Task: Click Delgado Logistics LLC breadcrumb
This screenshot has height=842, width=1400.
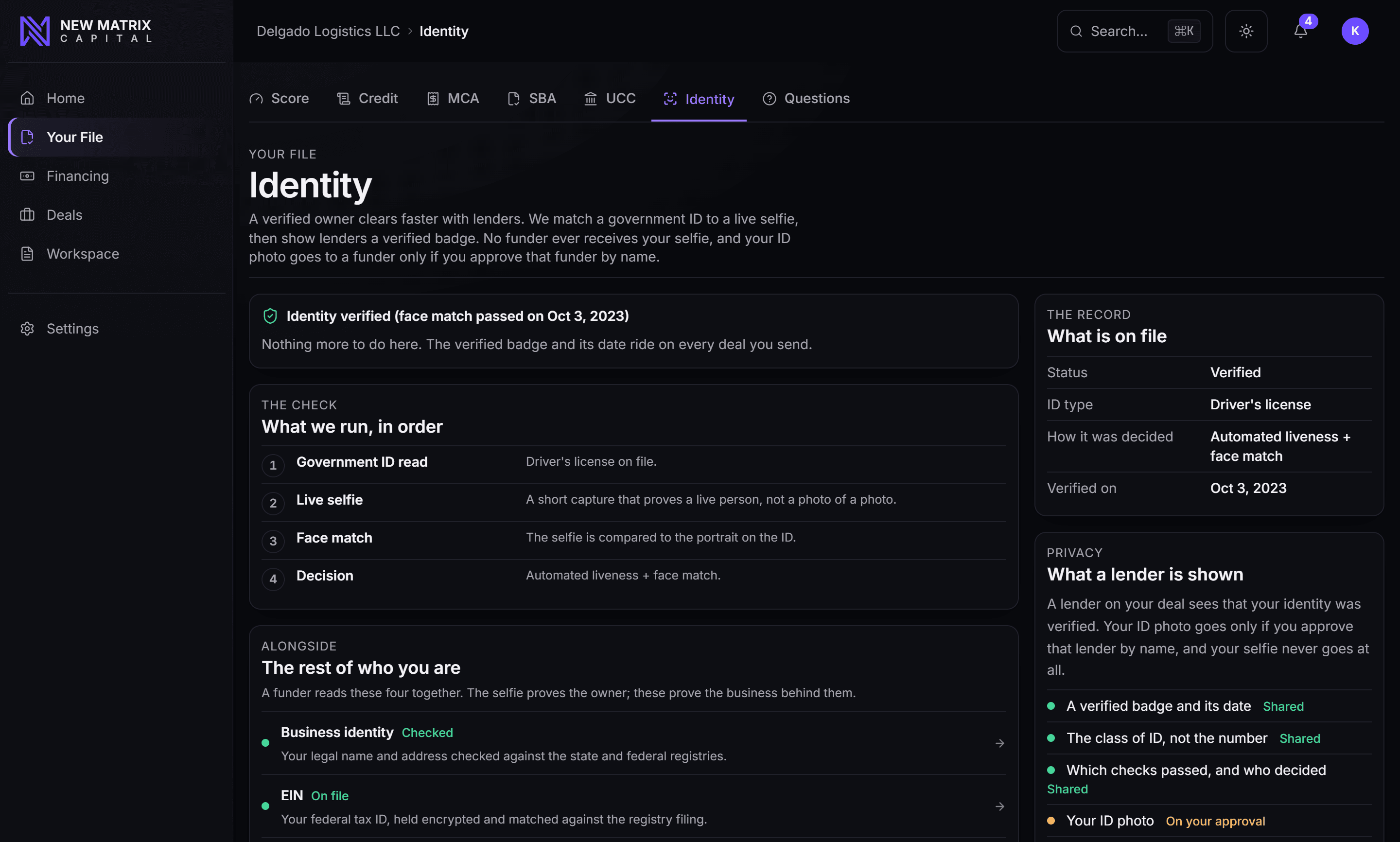Action: pyautogui.click(x=328, y=31)
